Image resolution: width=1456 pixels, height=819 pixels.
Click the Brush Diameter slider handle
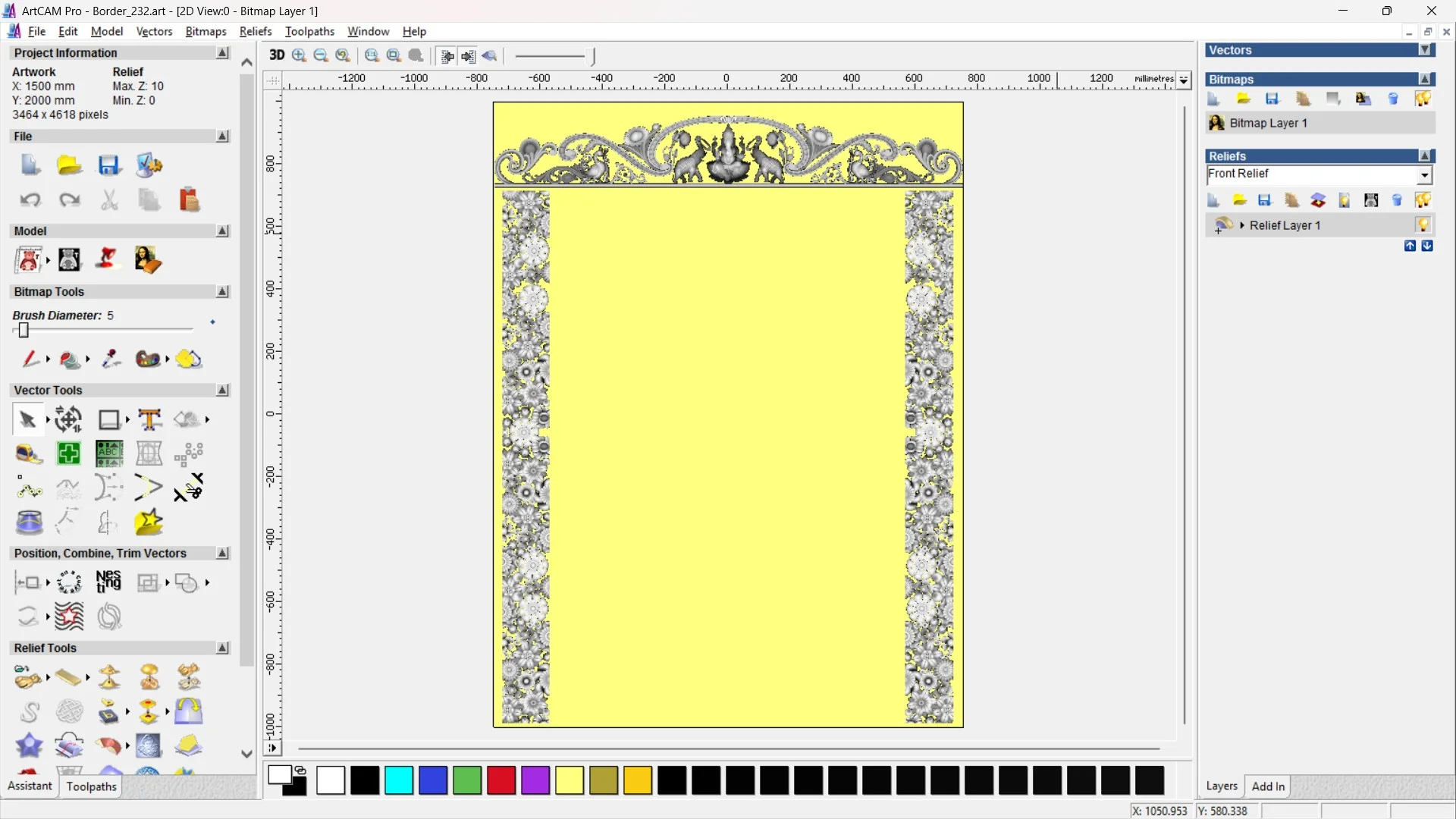click(24, 330)
